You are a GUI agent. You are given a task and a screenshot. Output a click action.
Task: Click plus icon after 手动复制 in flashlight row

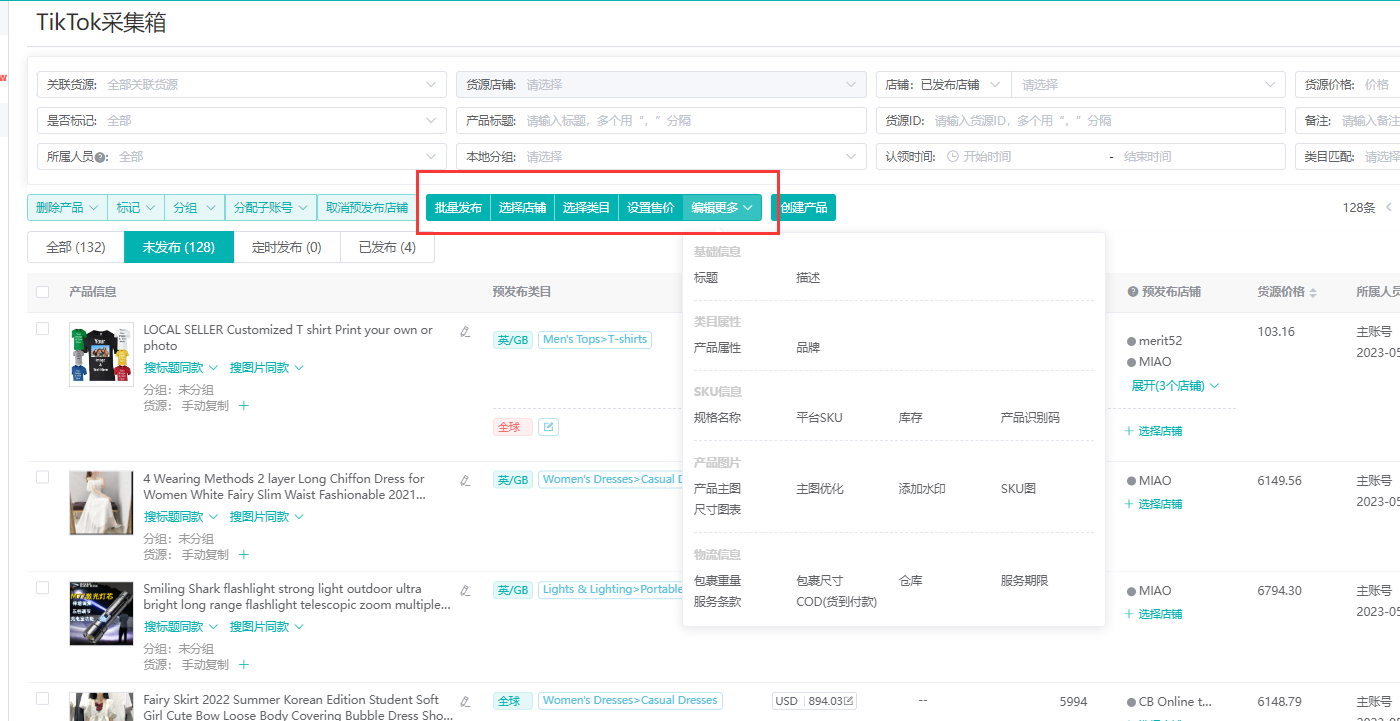coord(244,664)
